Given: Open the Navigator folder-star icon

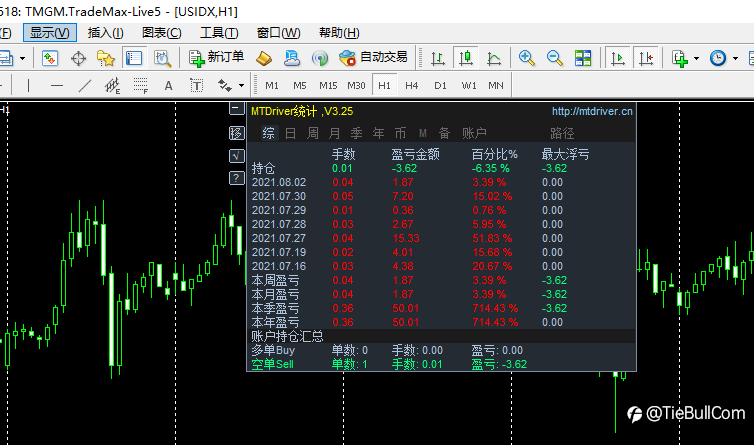Looking at the screenshot, I should (x=106, y=58).
